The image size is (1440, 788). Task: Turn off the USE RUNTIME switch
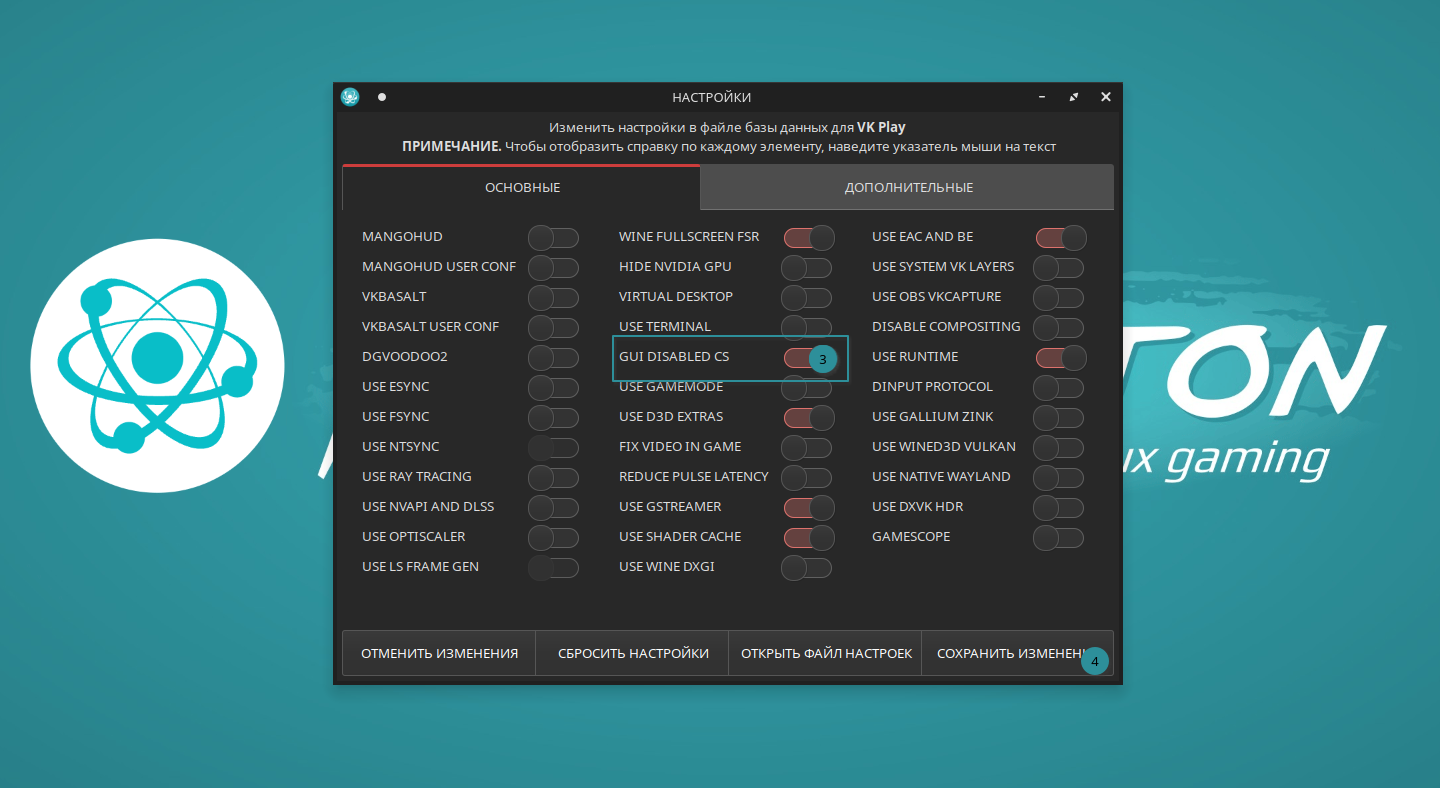pos(1060,358)
